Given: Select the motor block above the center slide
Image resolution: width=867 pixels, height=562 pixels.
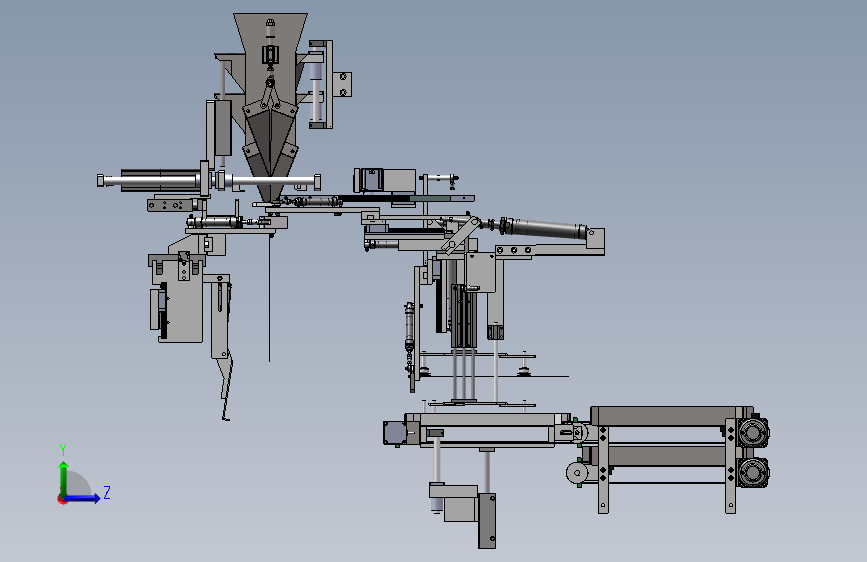Looking at the screenshot, I should point(385,181).
